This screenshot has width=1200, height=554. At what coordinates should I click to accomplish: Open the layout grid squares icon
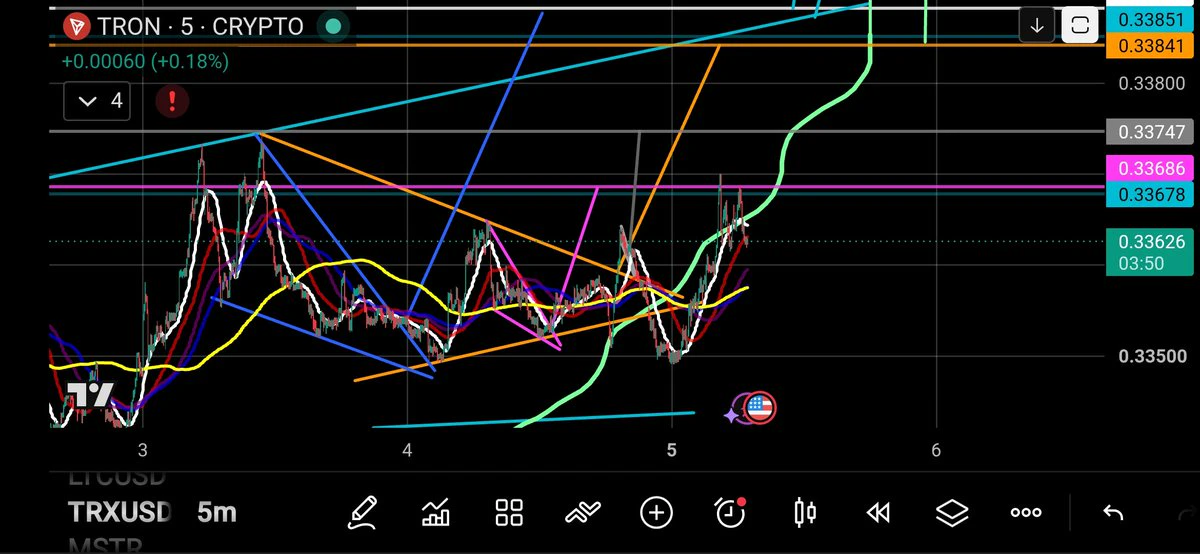click(x=510, y=513)
